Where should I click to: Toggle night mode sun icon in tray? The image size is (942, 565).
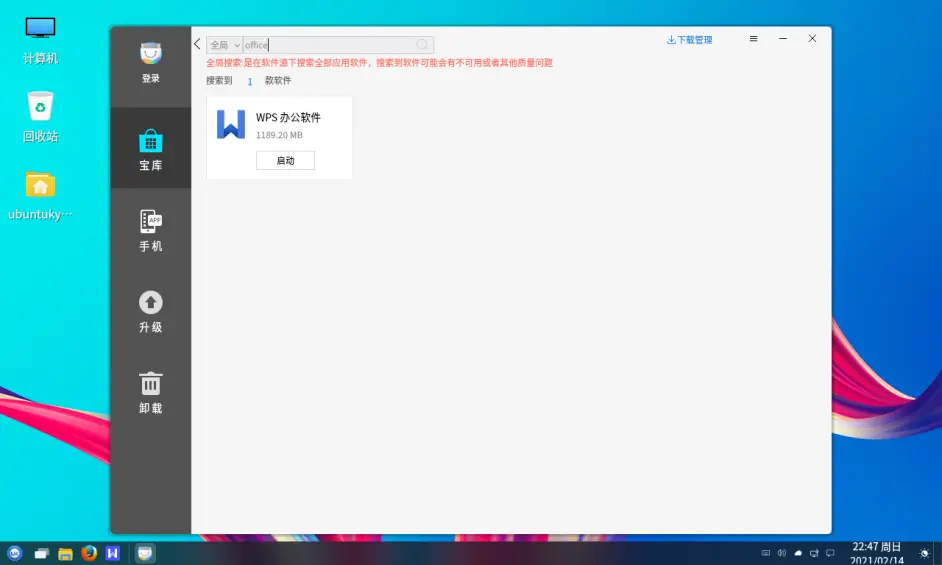(x=925, y=553)
